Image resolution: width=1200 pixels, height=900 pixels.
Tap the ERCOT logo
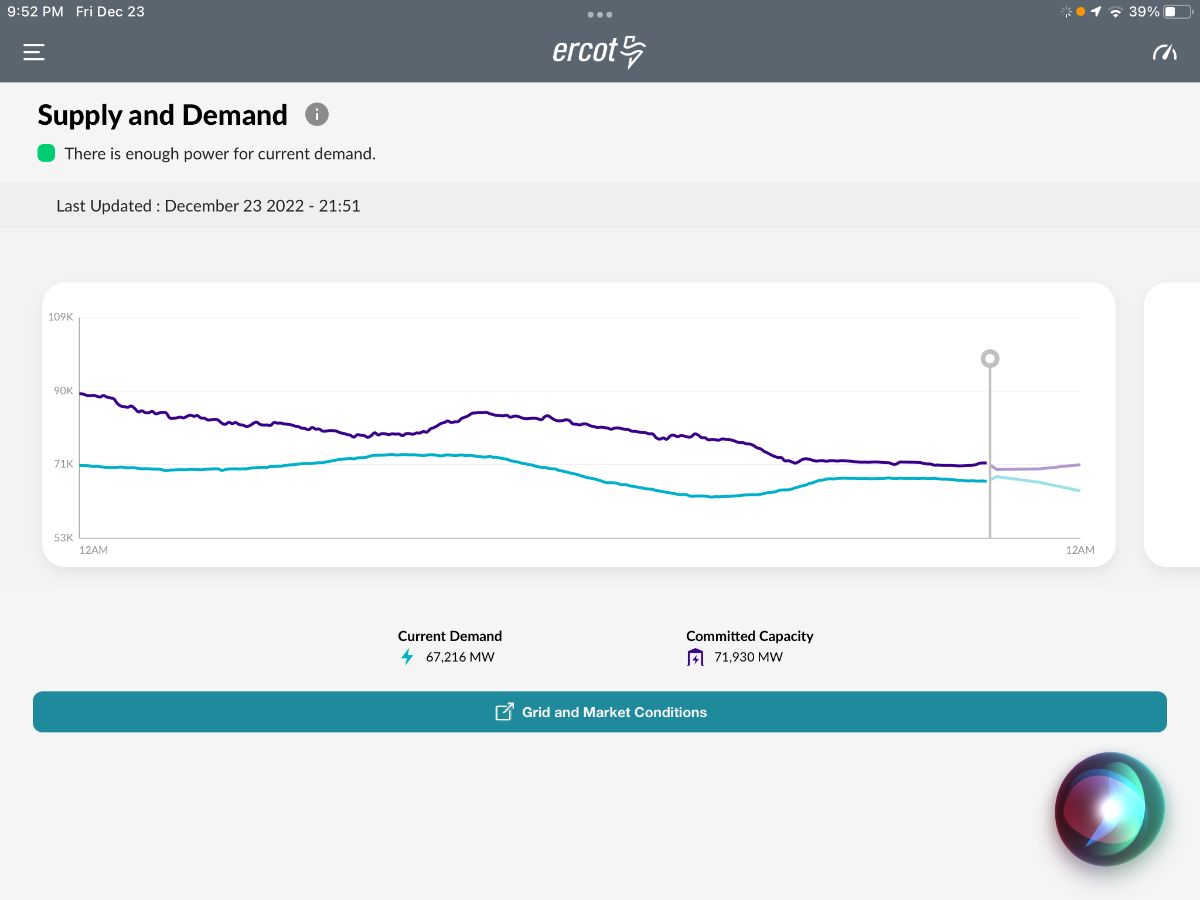pyautogui.click(x=599, y=50)
